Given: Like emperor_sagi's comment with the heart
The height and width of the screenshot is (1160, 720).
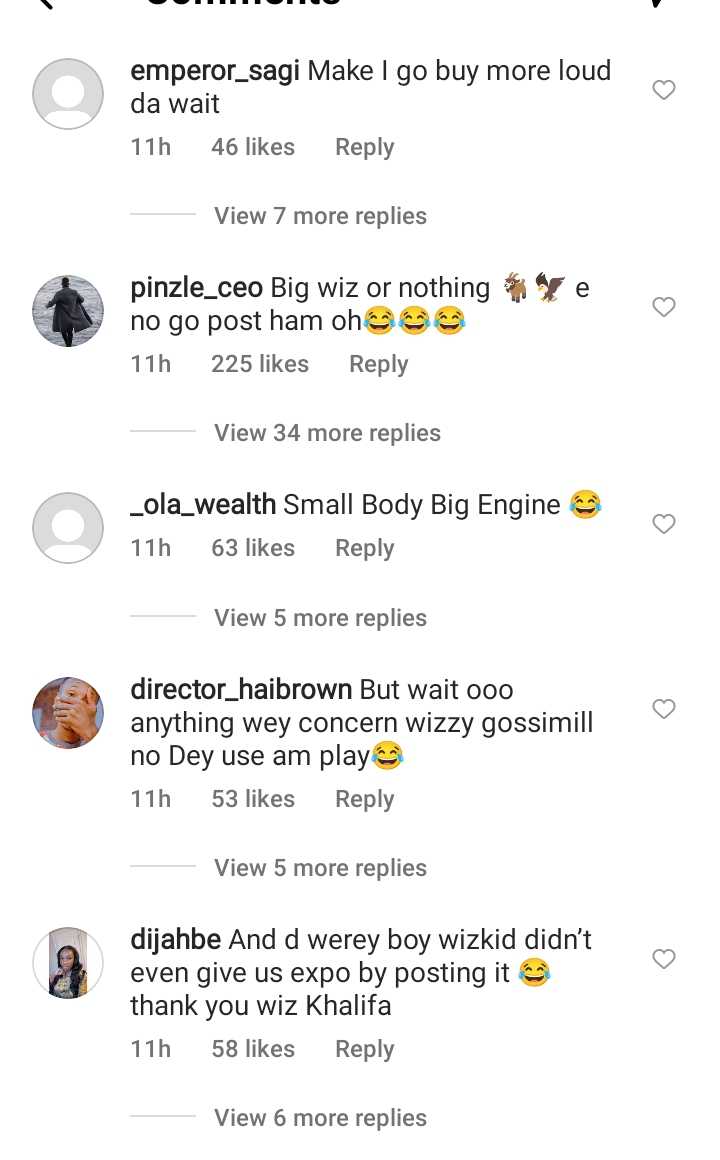Looking at the screenshot, I should click(x=664, y=90).
